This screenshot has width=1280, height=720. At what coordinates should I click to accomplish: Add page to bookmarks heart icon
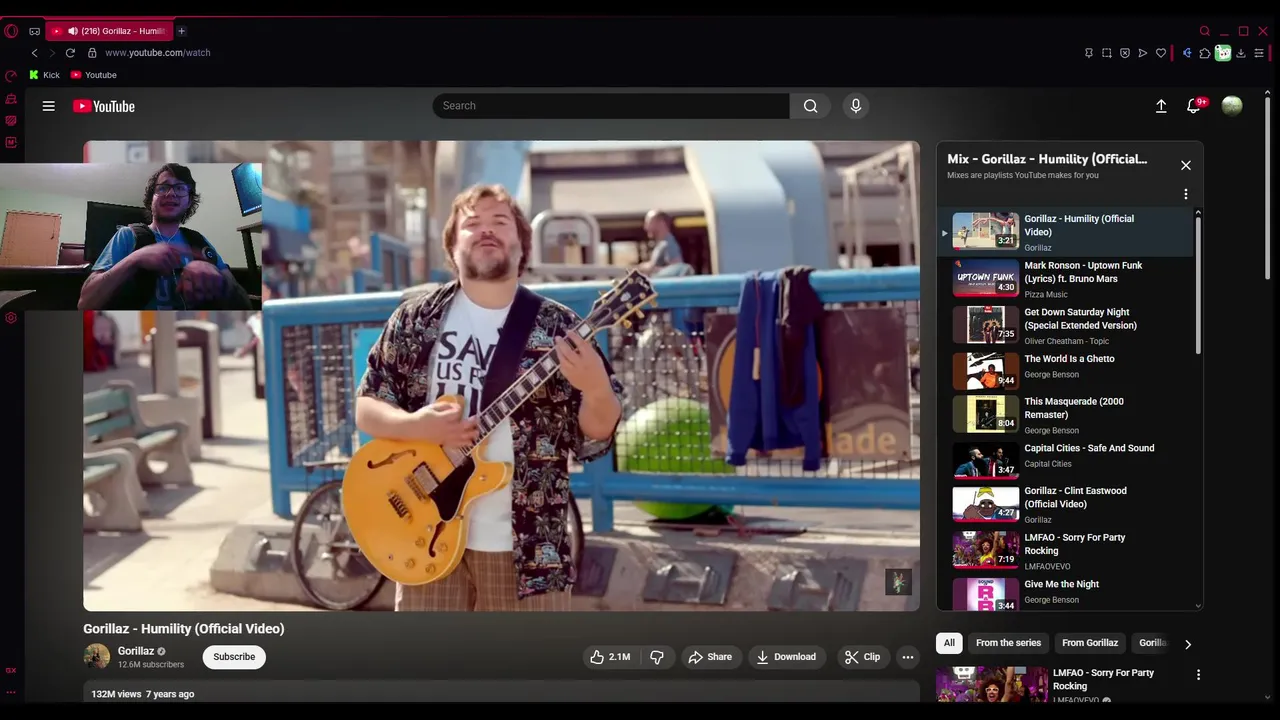point(1161,53)
